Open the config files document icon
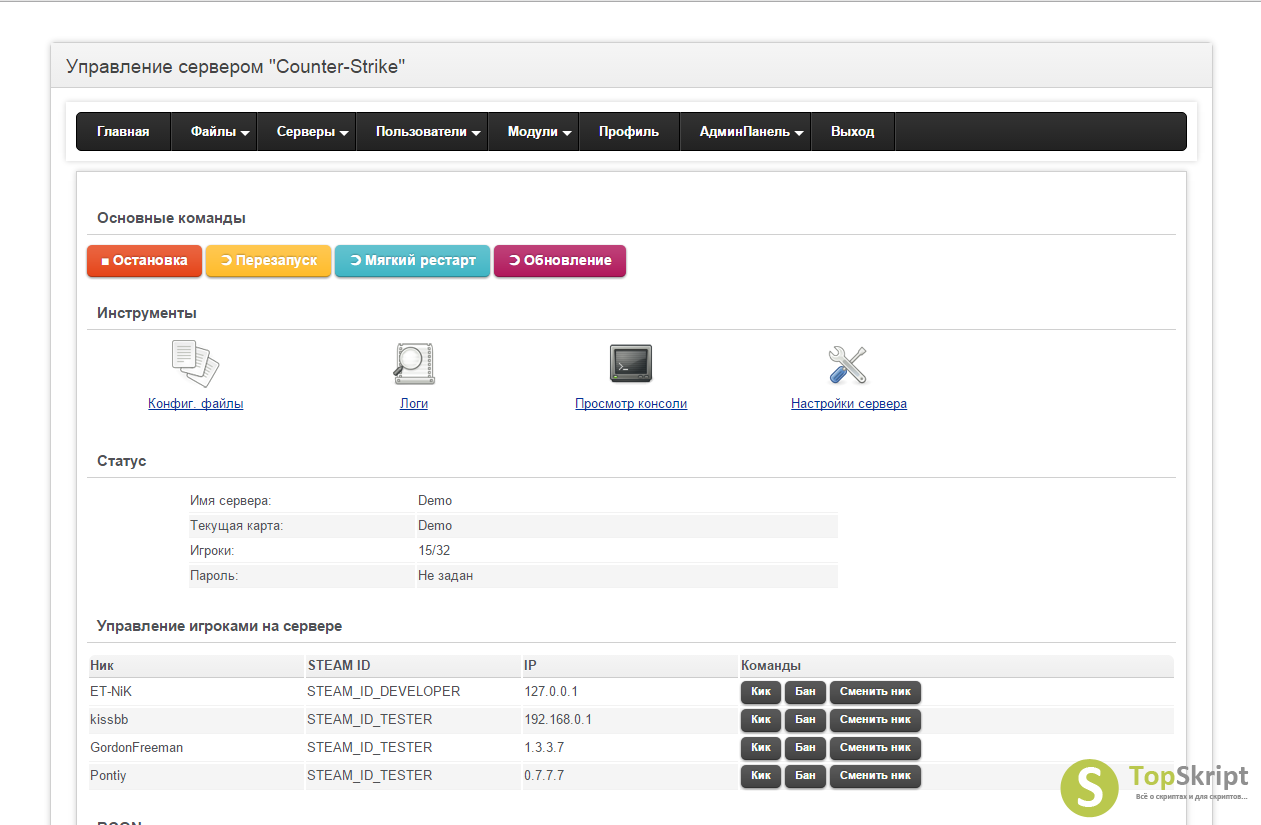Image resolution: width=1261 pixels, height=825 pixels. coord(195,364)
